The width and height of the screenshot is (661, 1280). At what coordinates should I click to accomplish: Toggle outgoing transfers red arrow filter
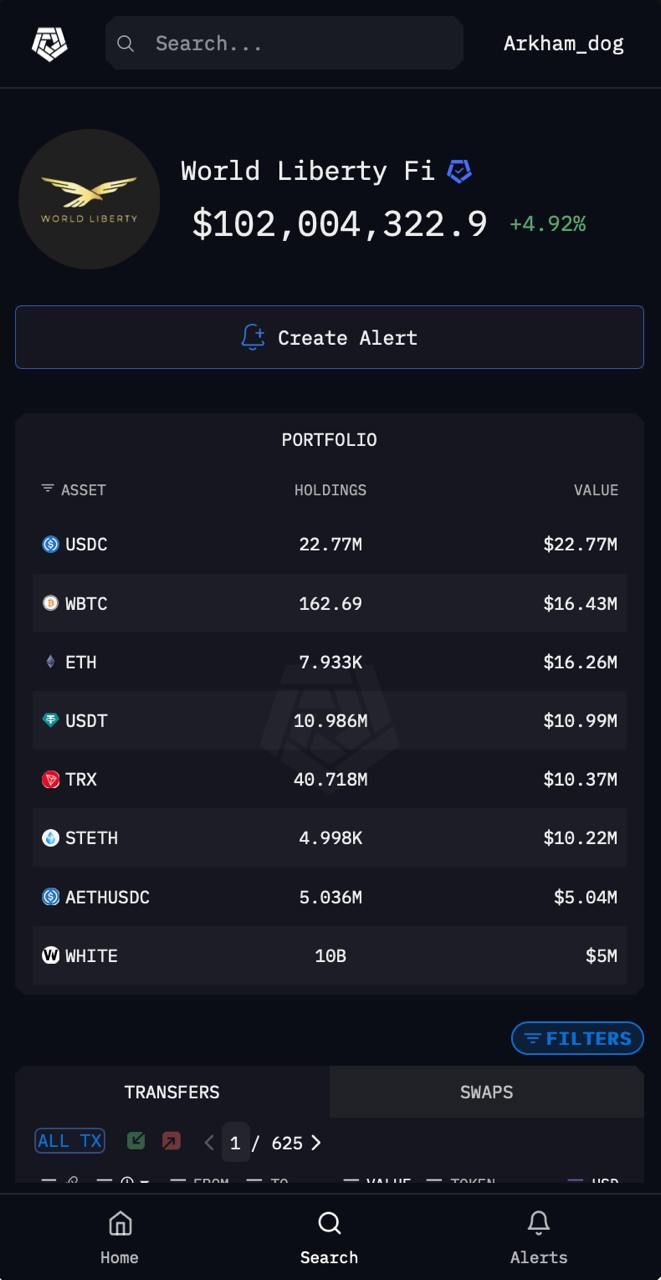pyautogui.click(x=171, y=1141)
